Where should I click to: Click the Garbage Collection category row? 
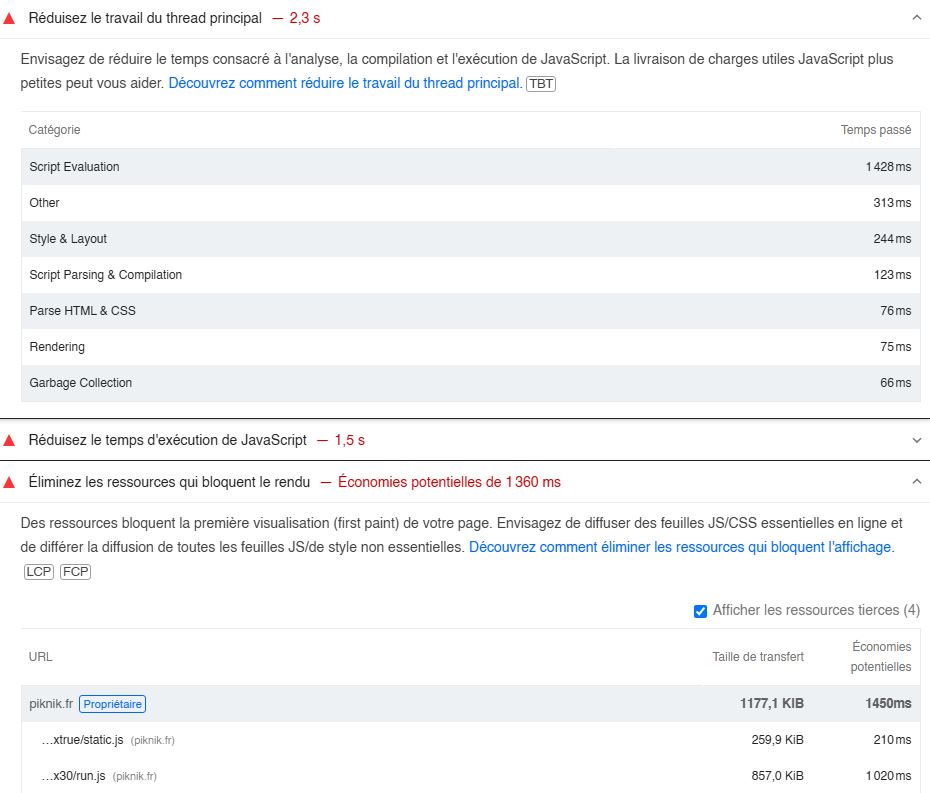(470, 383)
